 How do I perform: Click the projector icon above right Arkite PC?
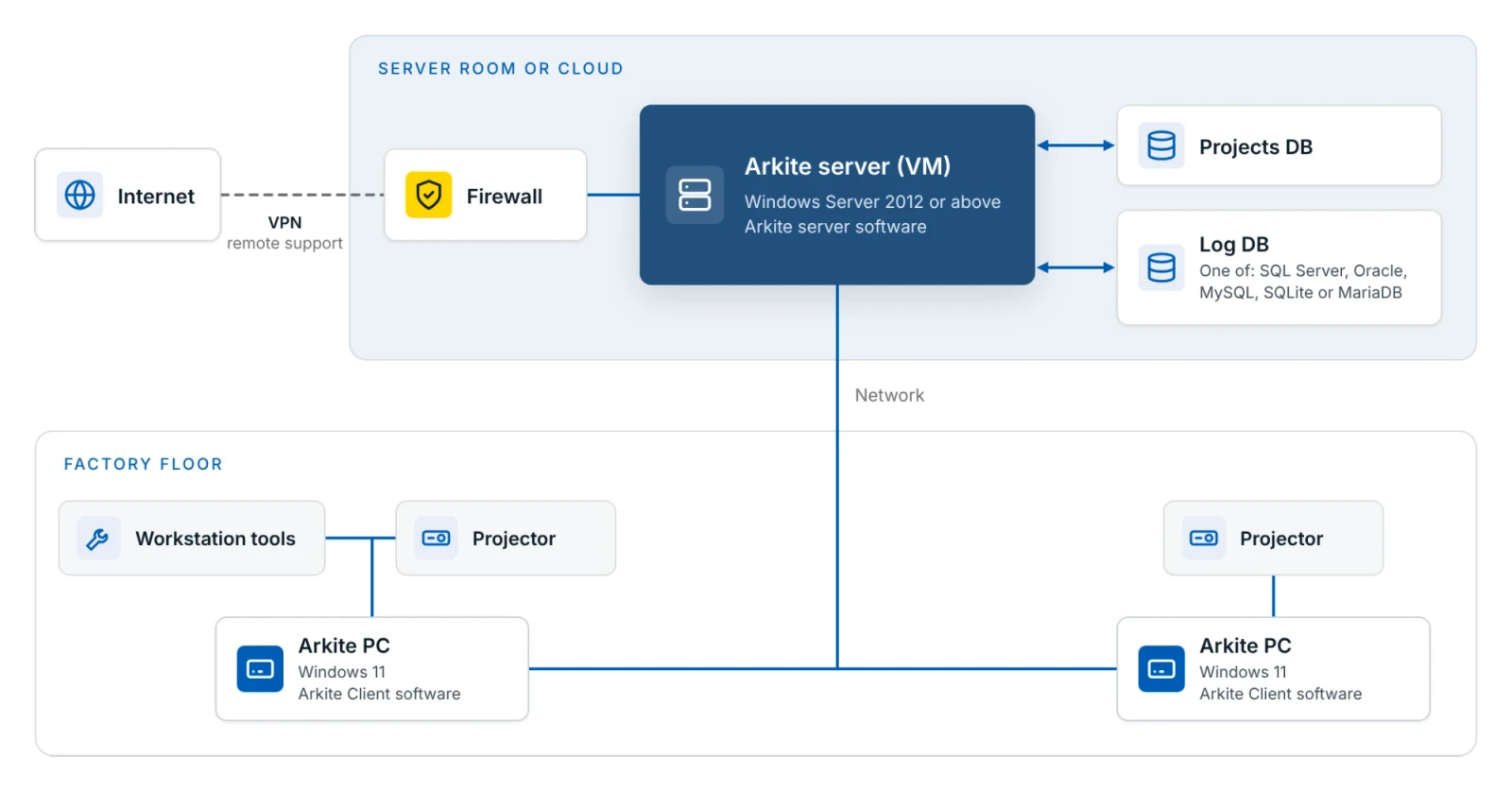pos(1204,539)
